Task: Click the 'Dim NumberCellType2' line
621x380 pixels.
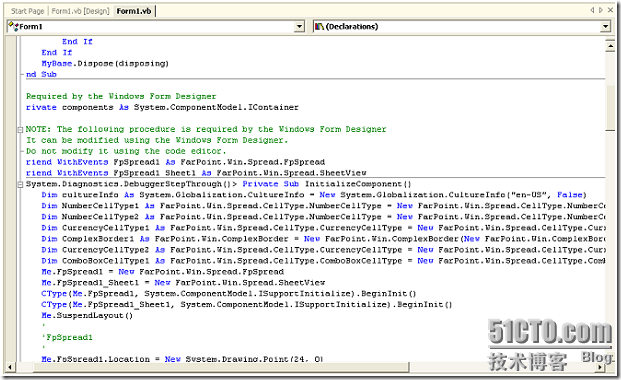Action: [324, 217]
